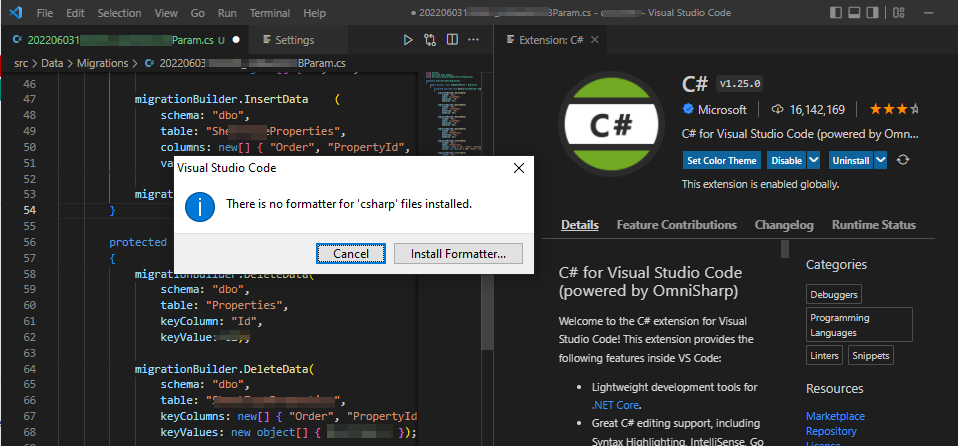The image size is (958, 446).
Task: Open the .NET Core link
Action: click(615, 404)
